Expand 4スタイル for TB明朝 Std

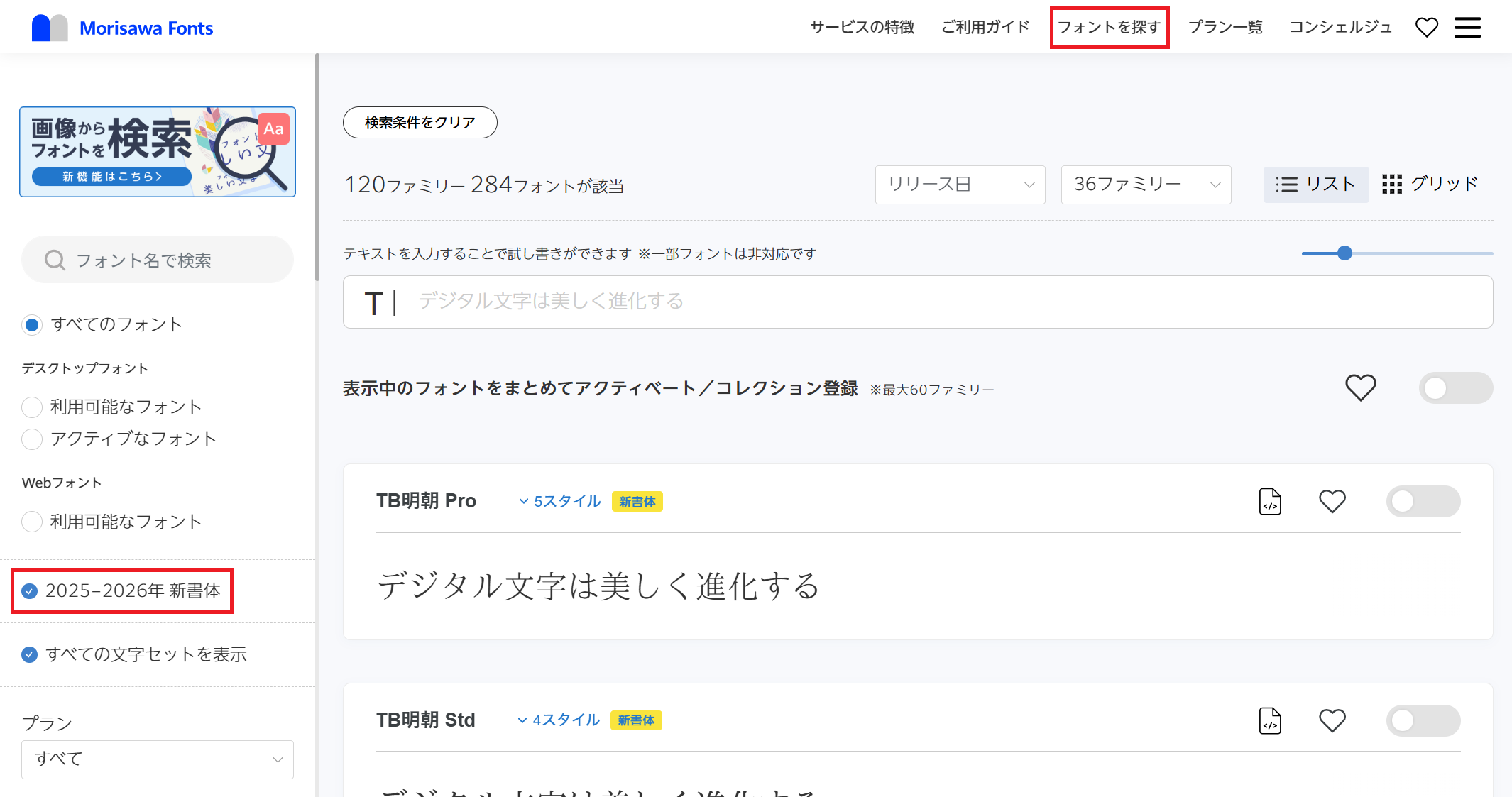tap(559, 720)
